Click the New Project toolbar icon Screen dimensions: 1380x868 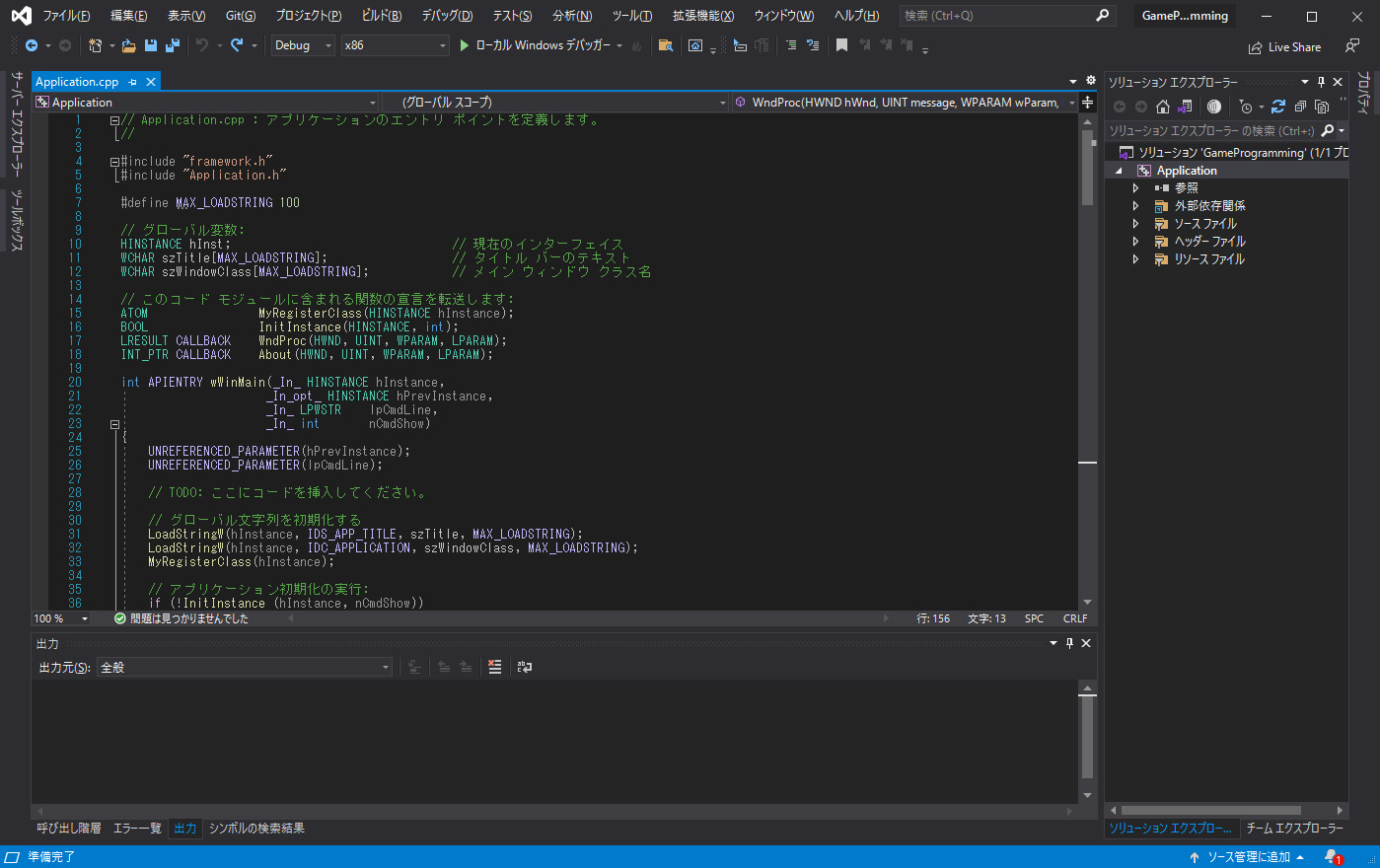point(95,44)
